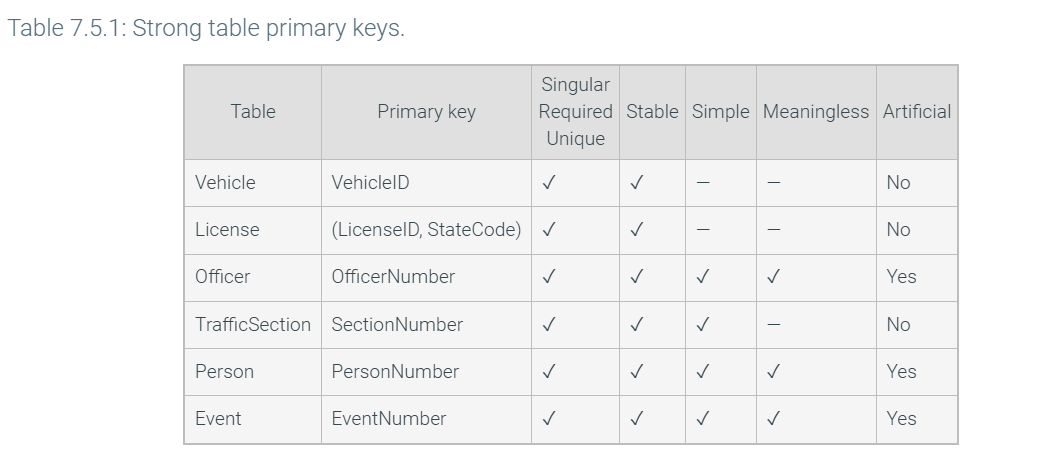Click the 'Primary key' column header
This screenshot has width=1037, height=472.
pos(426,112)
